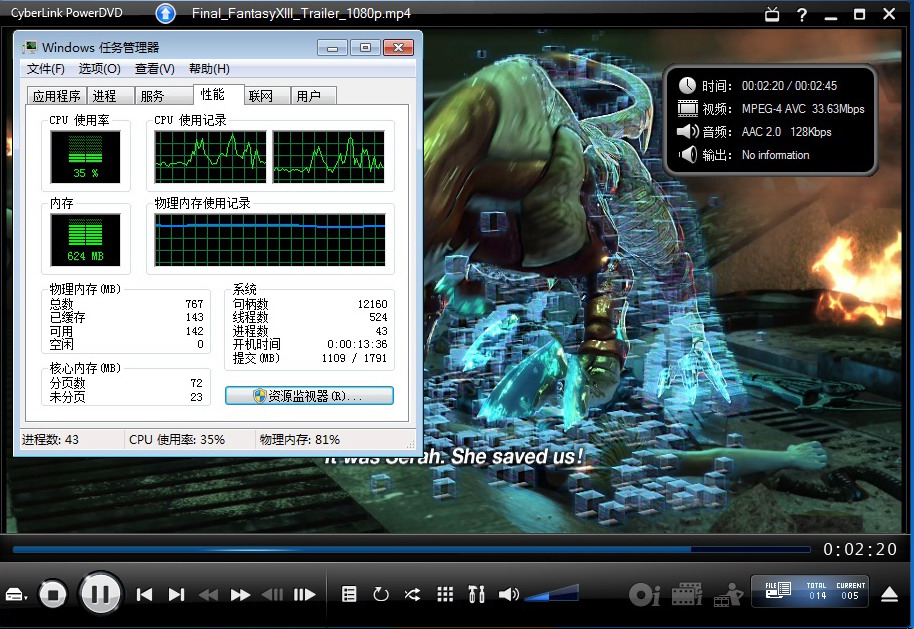Image resolution: width=914 pixels, height=629 pixels.
Task: Open the 文件(F) menu in Task Manager
Action: [45, 69]
